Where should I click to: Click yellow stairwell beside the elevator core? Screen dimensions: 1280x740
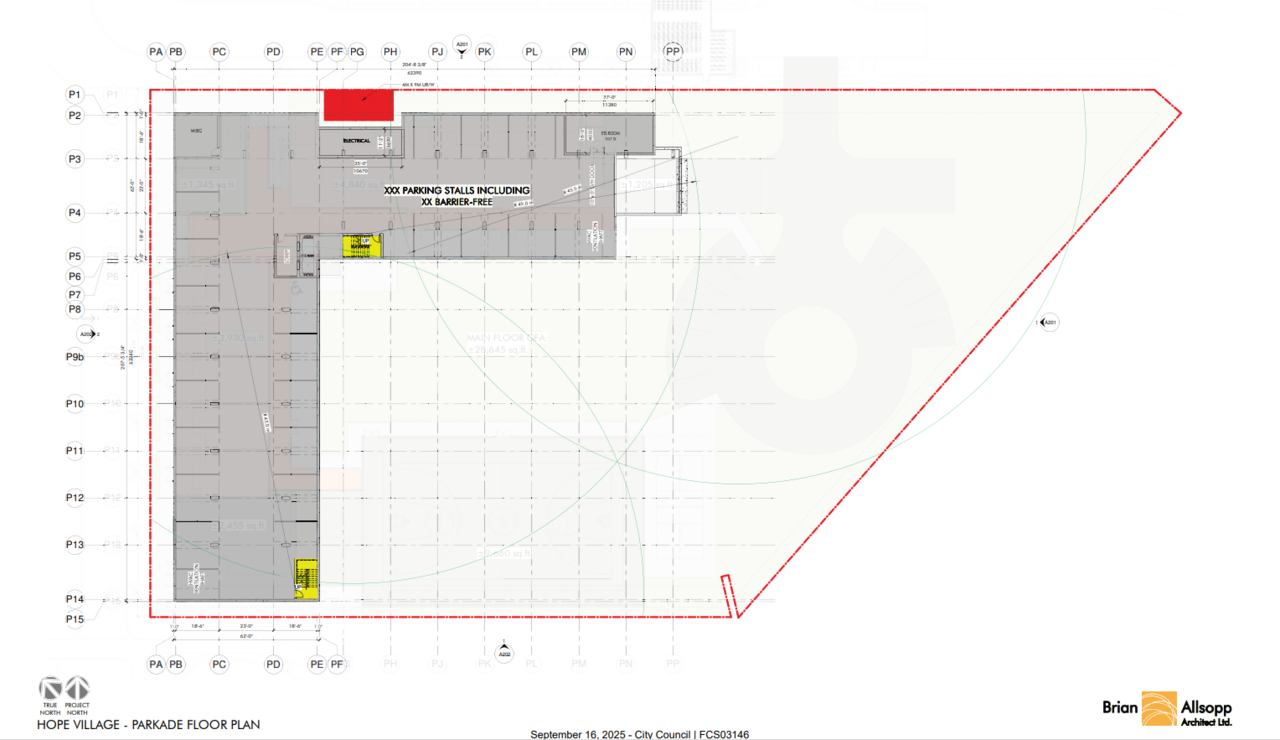coord(356,246)
